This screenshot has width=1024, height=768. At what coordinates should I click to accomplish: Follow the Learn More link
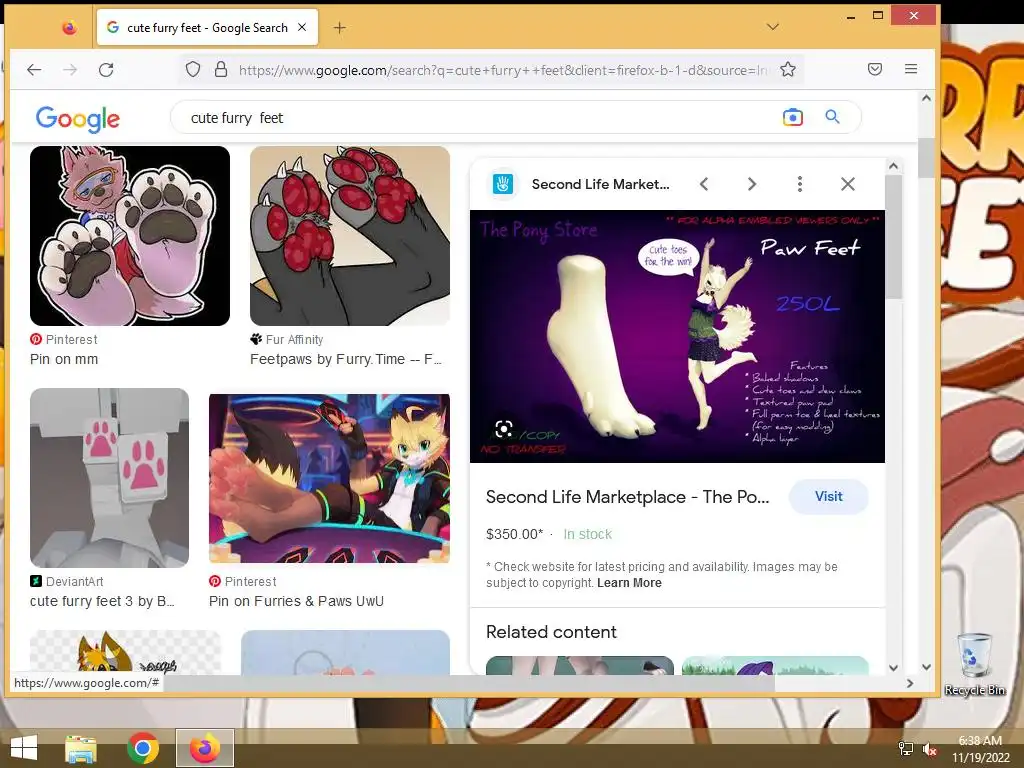(x=629, y=583)
